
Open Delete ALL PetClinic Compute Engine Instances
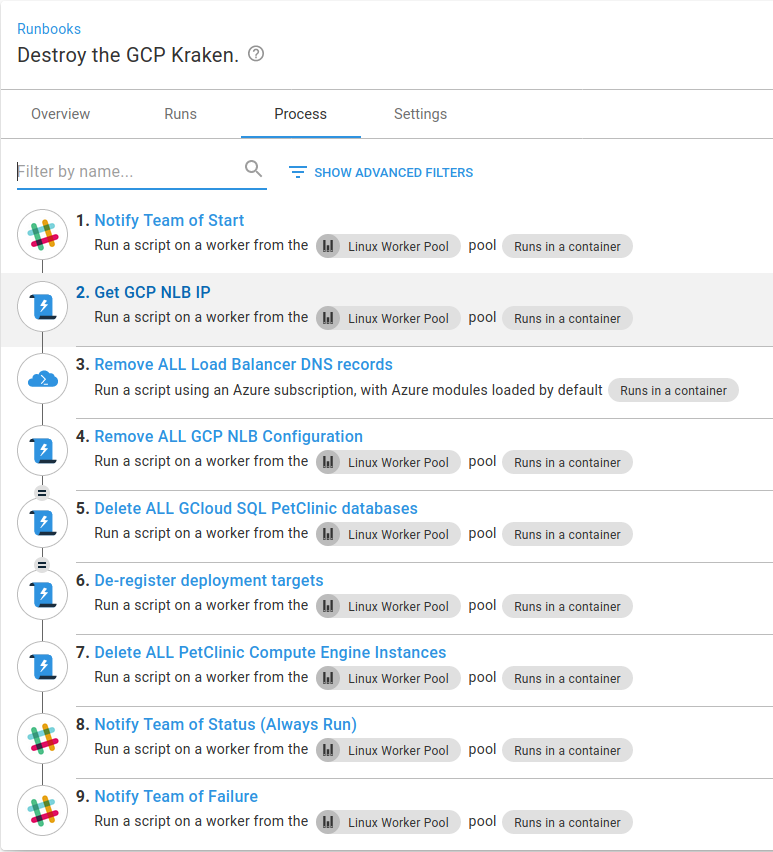(270, 653)
